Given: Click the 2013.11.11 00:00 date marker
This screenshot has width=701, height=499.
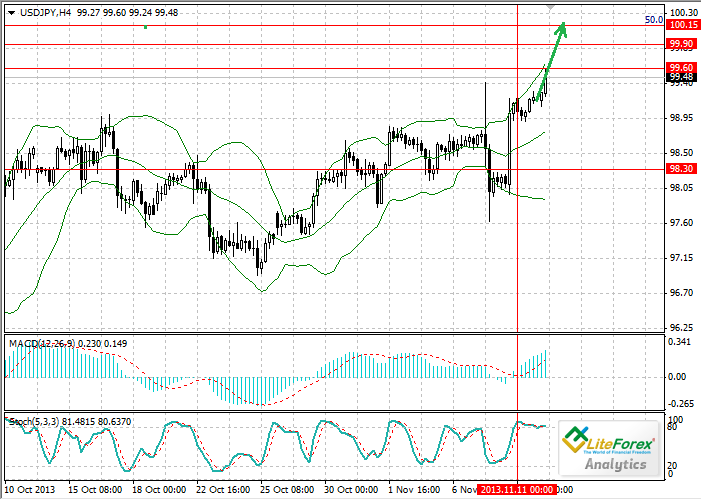Looking at the screenshot, I should click(517, 489).
